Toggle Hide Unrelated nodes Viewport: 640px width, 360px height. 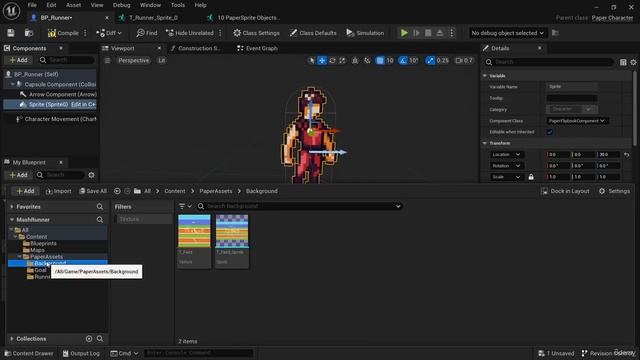[190, 33]
